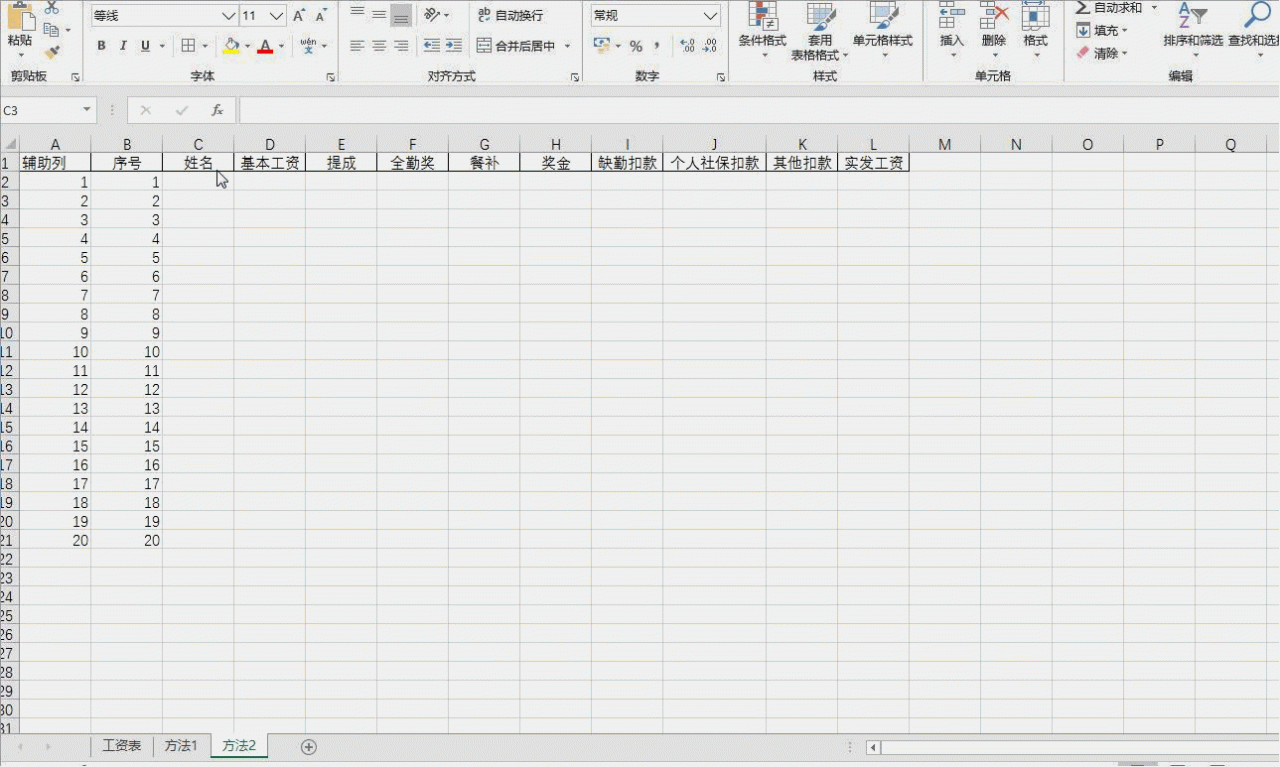This screenshot has width=1280, height=767.
Task: Open the Merge and Center dropdown arrow
Action: (x=567, y=46)
